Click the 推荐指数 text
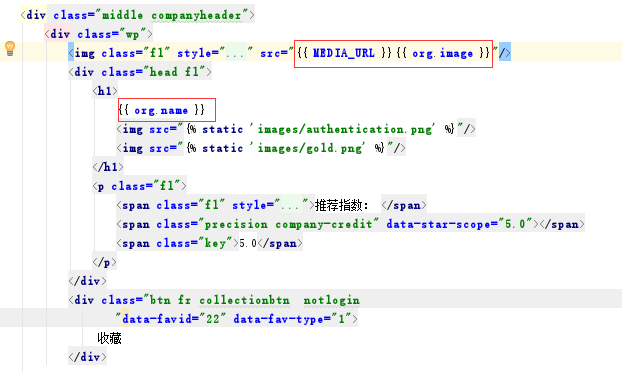Image resolution: width=622 pixels, height=372 pixels. click(x=342, y=205)
